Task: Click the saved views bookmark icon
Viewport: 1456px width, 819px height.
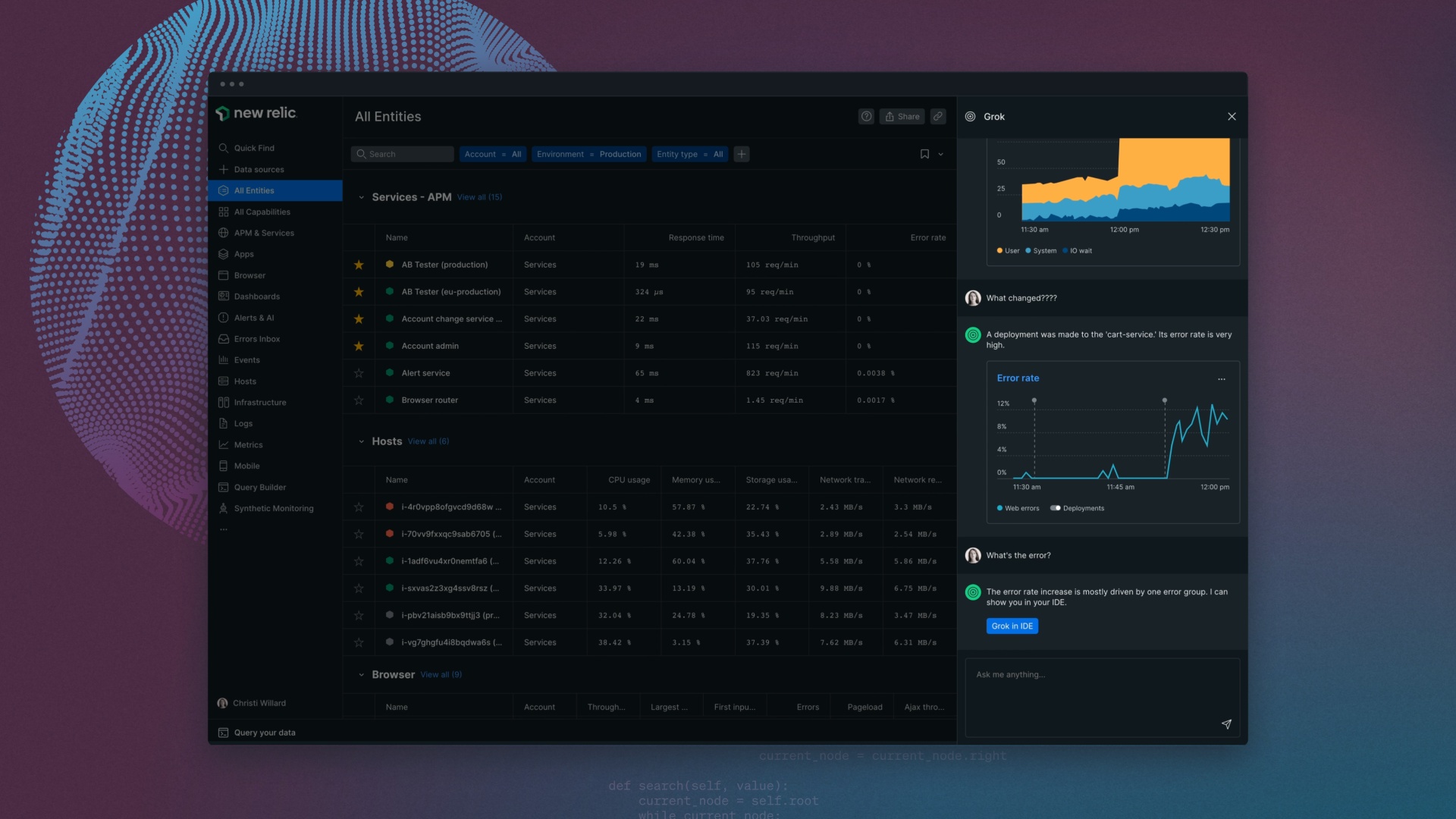Action: pyautogui.click(x=924, y=154)
